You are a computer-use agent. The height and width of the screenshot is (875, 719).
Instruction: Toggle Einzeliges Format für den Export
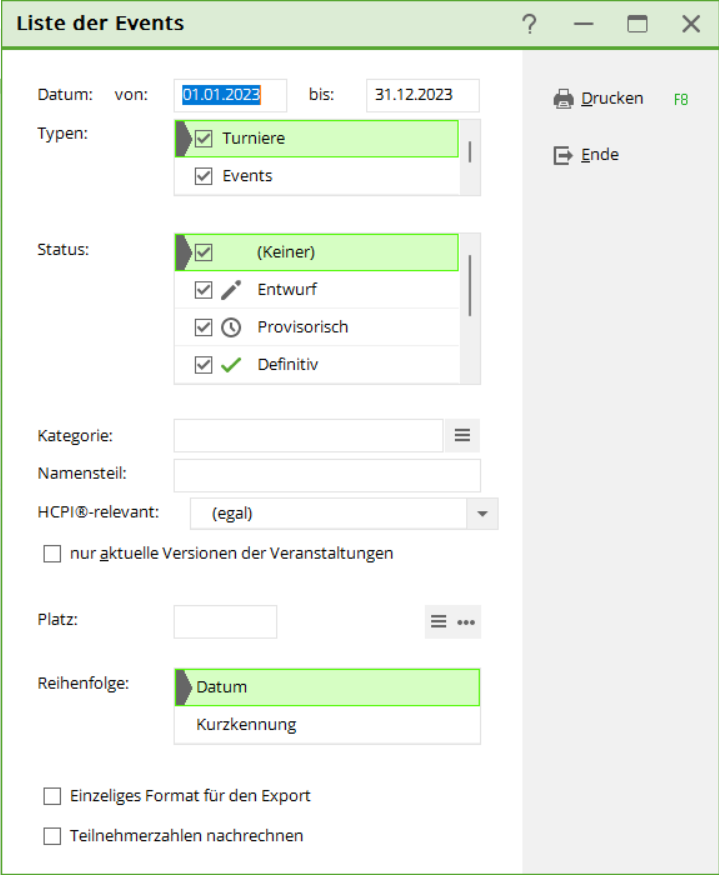tap(53, 796)
